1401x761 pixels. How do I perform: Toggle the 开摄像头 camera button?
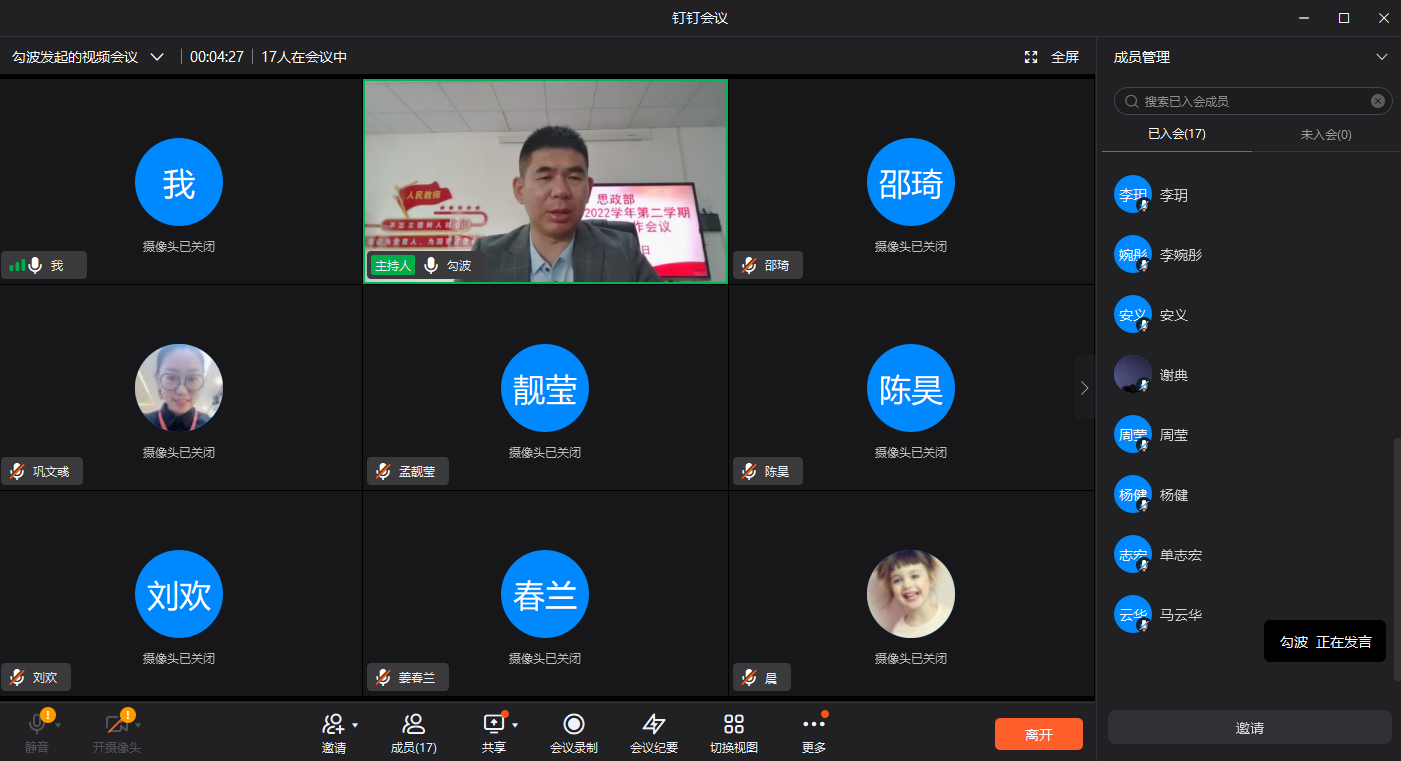pos(116,725)
